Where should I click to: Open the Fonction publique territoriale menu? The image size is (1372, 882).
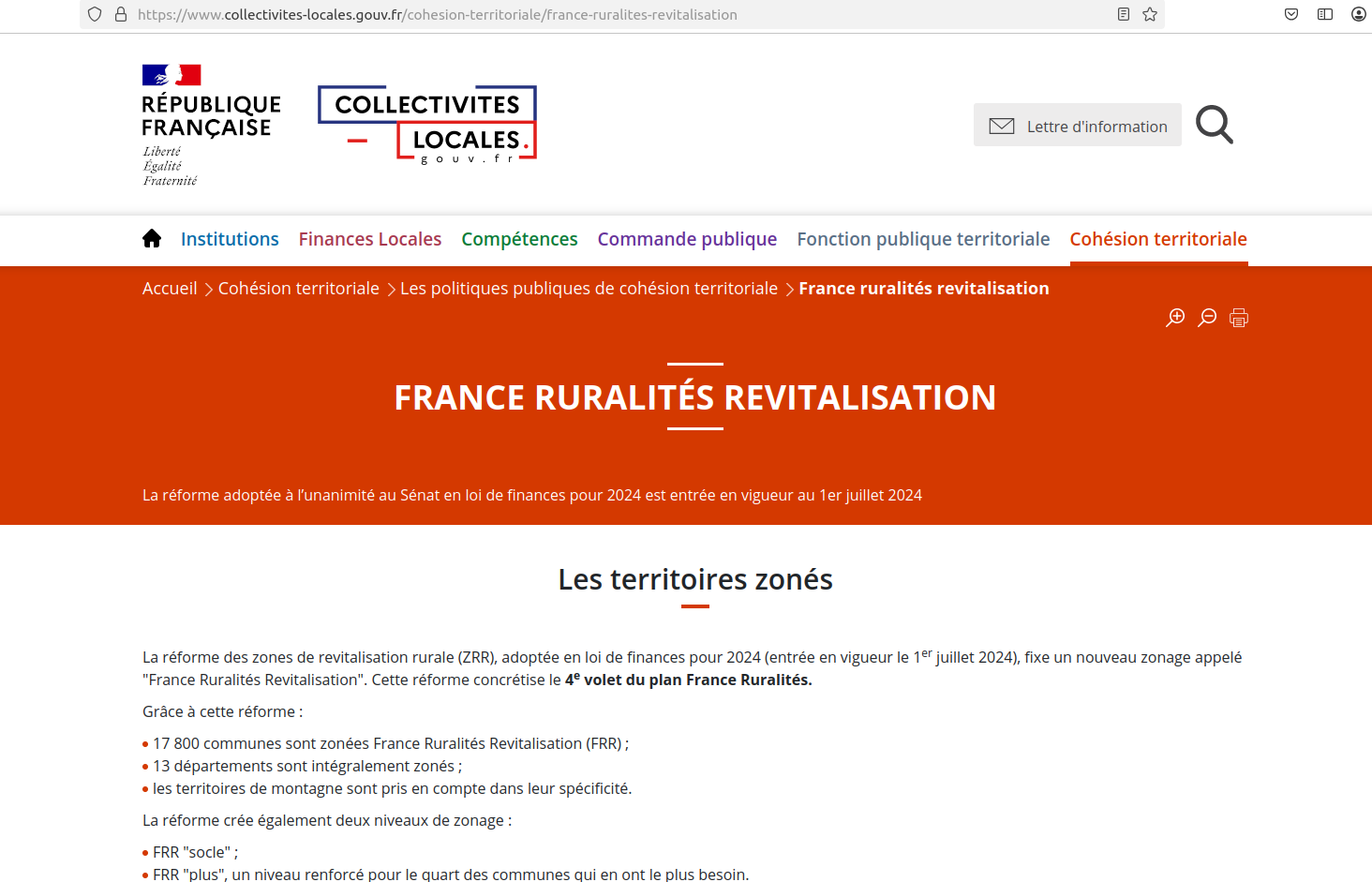point(923,239)
